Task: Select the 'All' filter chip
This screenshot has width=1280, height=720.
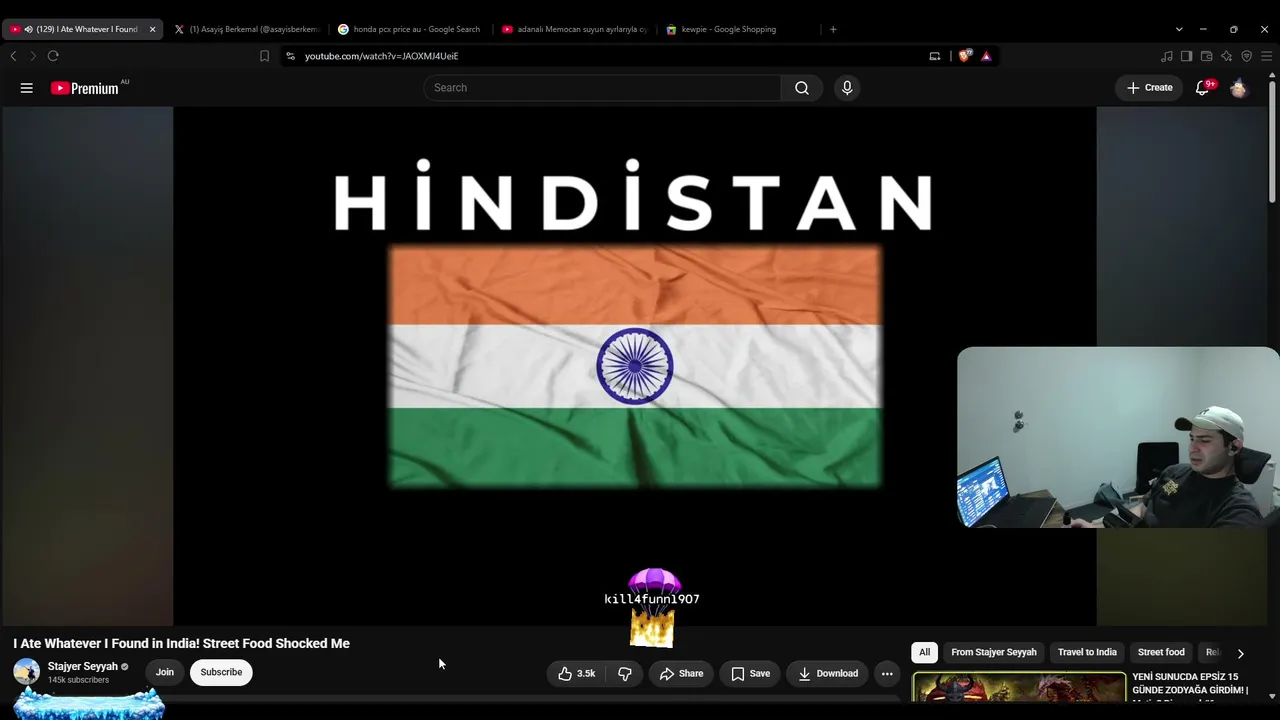Action: point(924,653)
